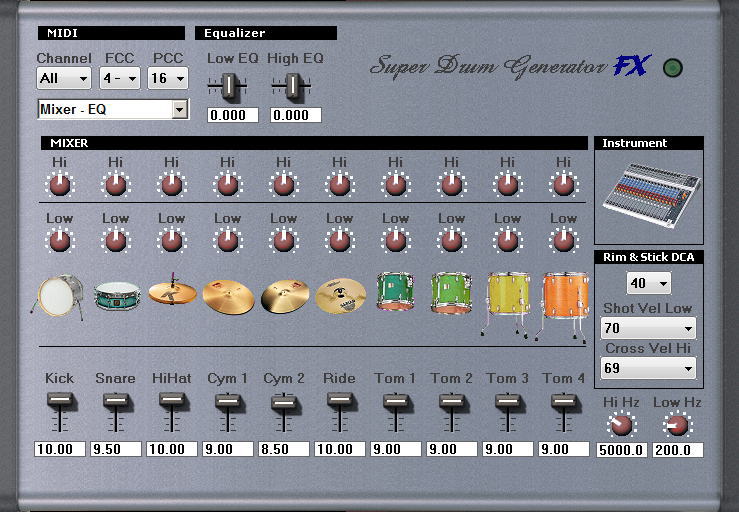Image resolution: width=739 pixels, height=512 pixels.
Task: Click the Cym 1 channel Low knob
Action: [228, 240]
